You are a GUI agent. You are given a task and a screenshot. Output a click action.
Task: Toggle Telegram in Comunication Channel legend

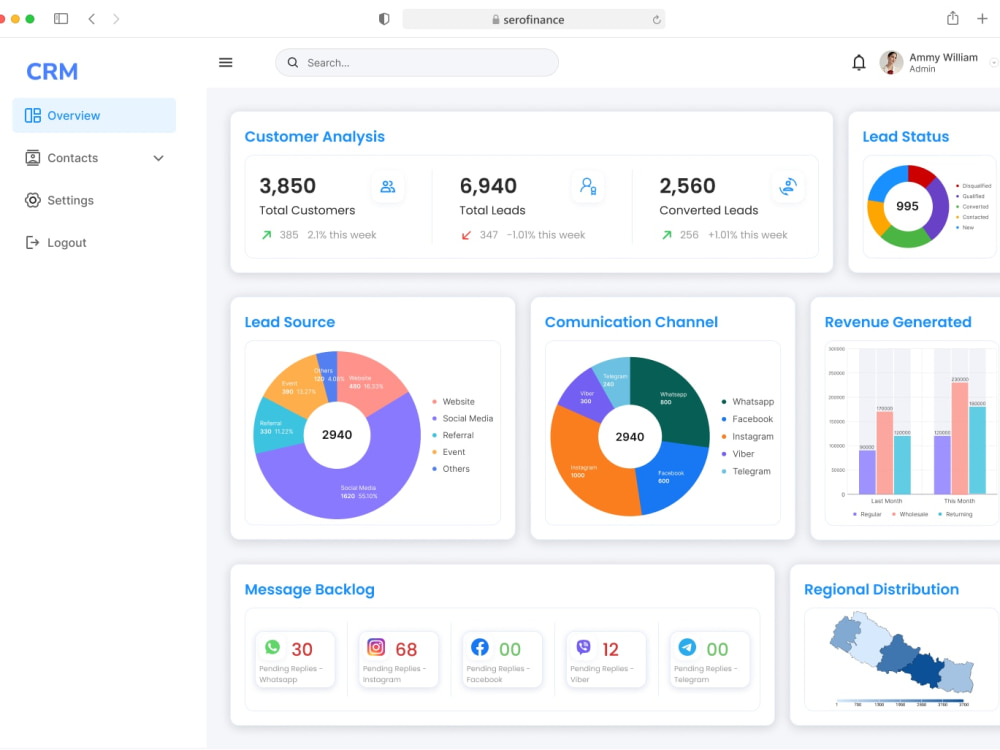pyautogui.click(x=746, y=471)
